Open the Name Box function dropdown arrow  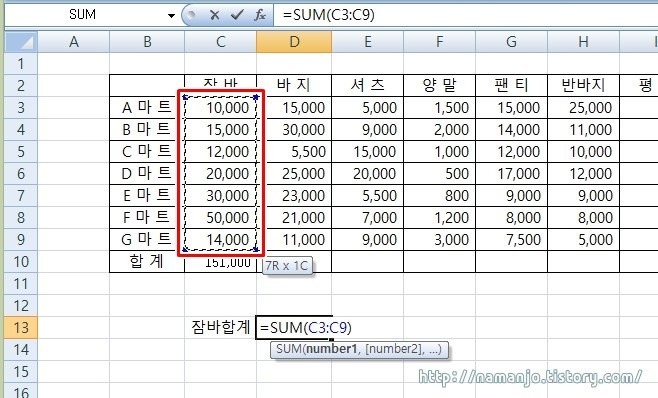pos(171,16)
